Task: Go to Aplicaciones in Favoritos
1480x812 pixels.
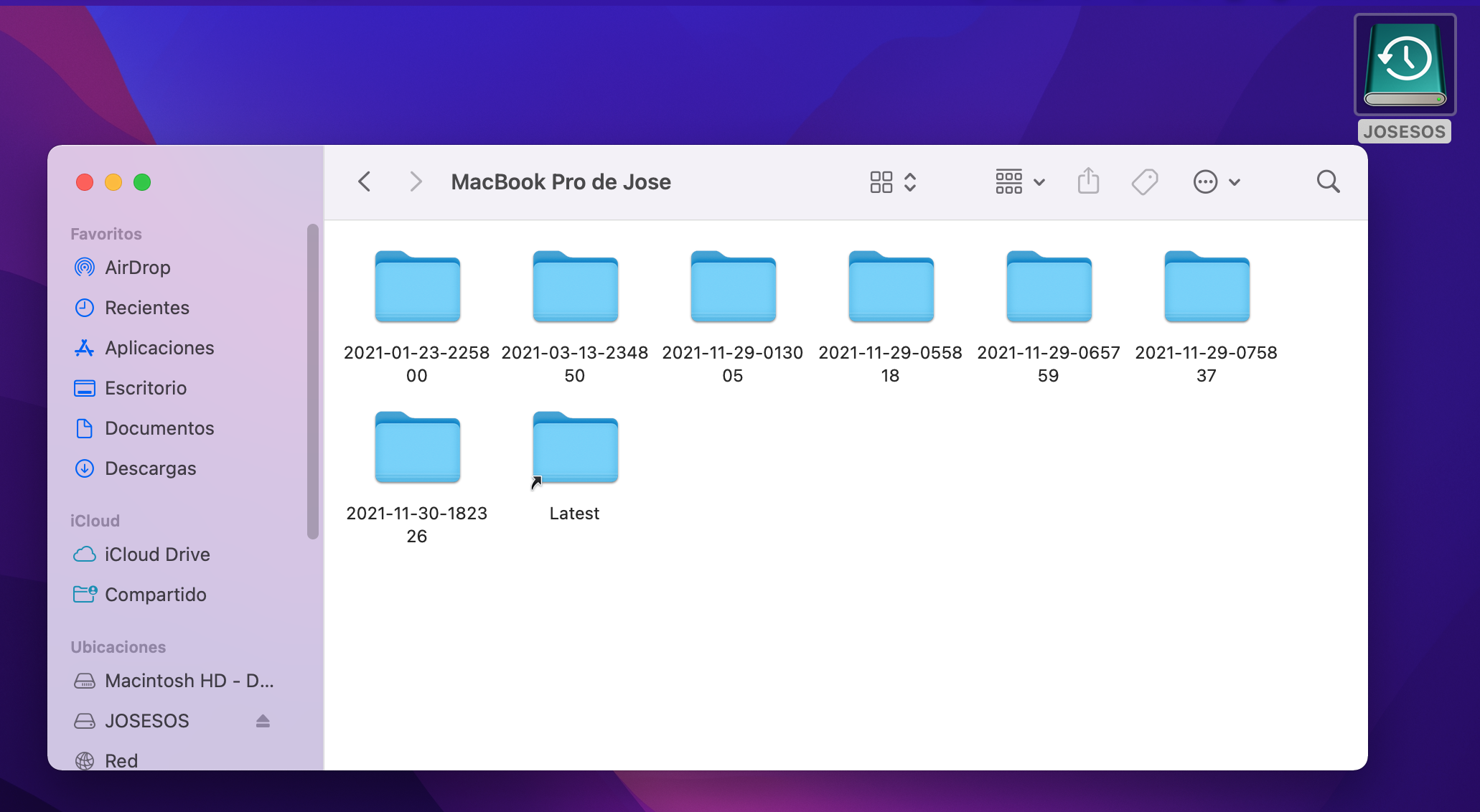Action: [x=159, y=348]
